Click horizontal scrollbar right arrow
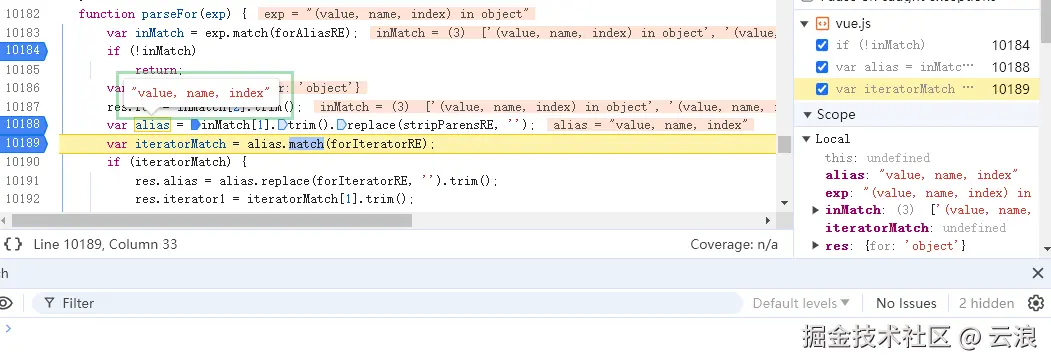The height and width of the screenshot is (364, 1051). click(x=768, y=221)
